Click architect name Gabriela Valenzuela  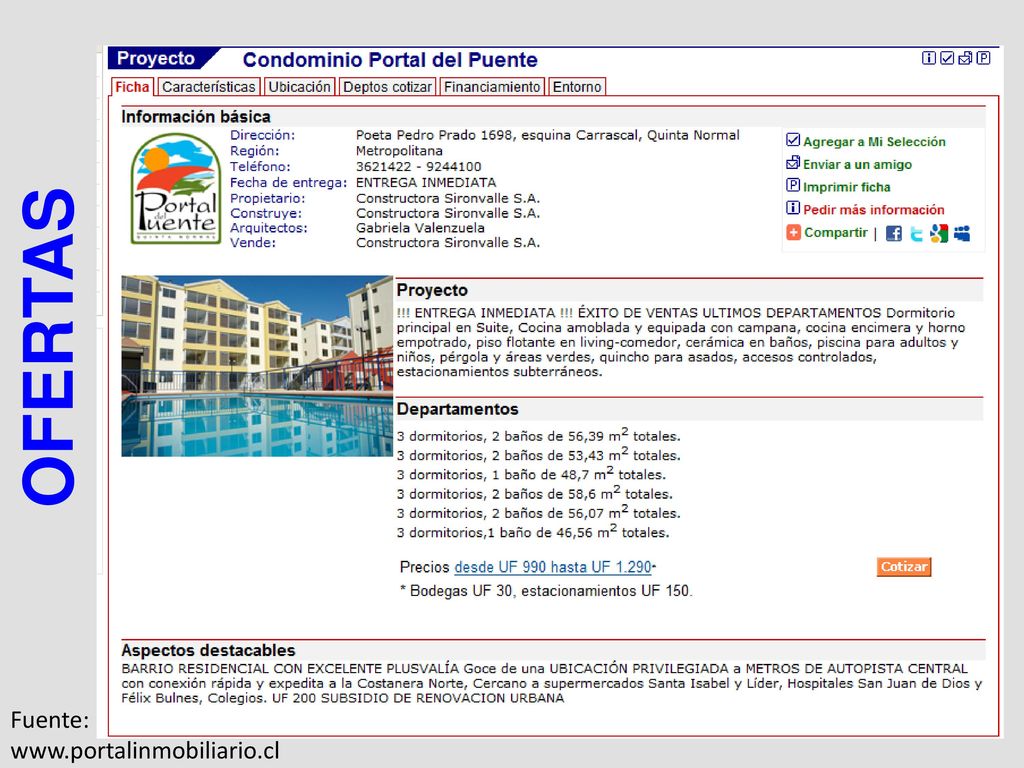tap(420, 228)
